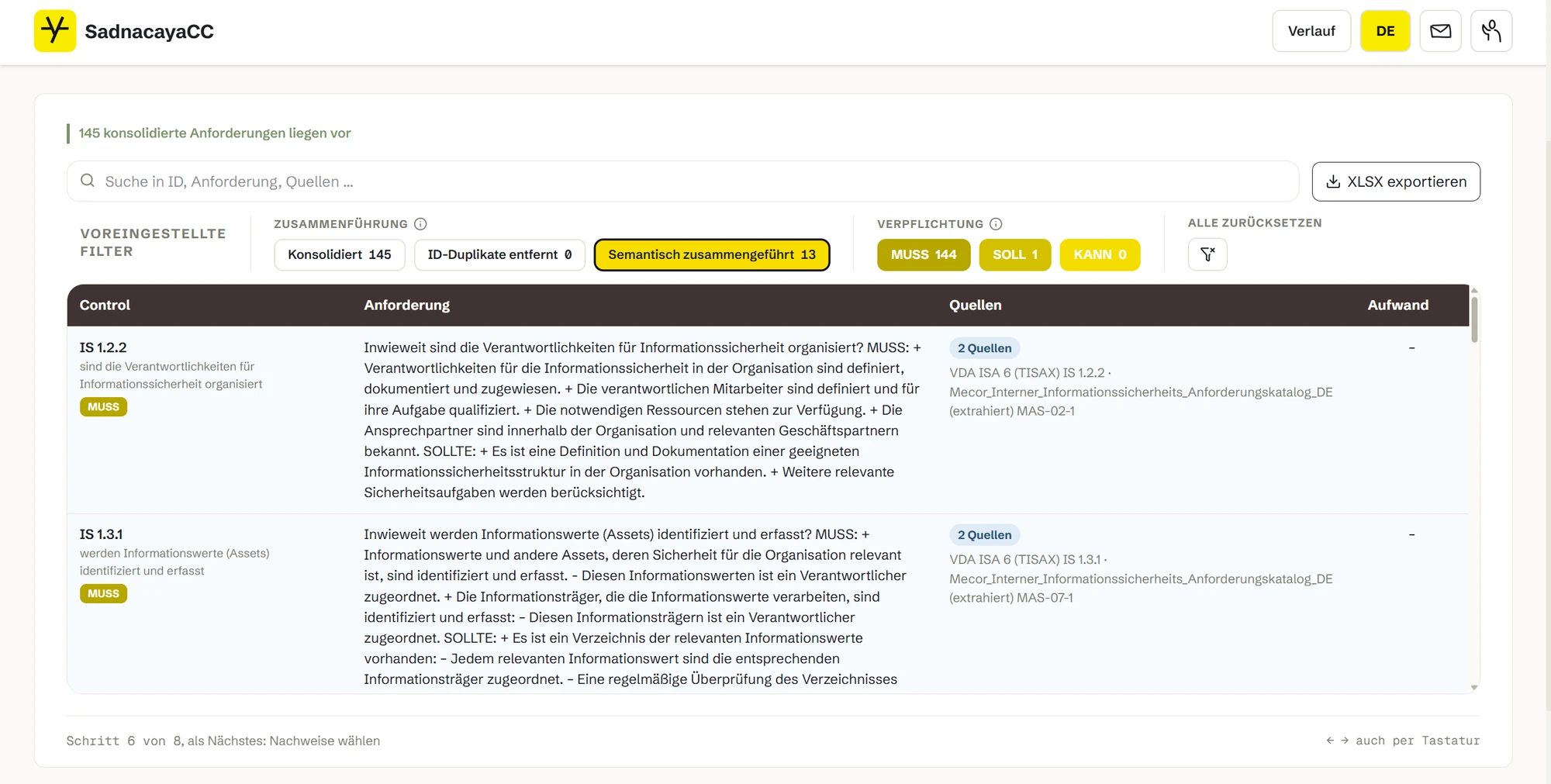This screenshot has width=1551, height=784.
Task: Toggle the Konsolidiert 145 filter
Action: point(340,254)
